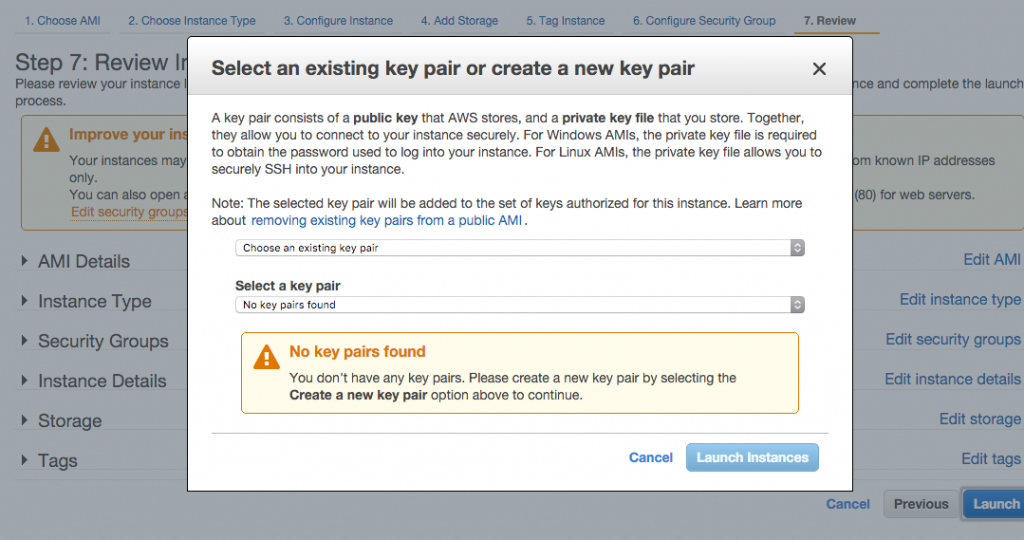Click the Edit AMI link
This screenshot has width=1024, height=540.
point(992,259)
